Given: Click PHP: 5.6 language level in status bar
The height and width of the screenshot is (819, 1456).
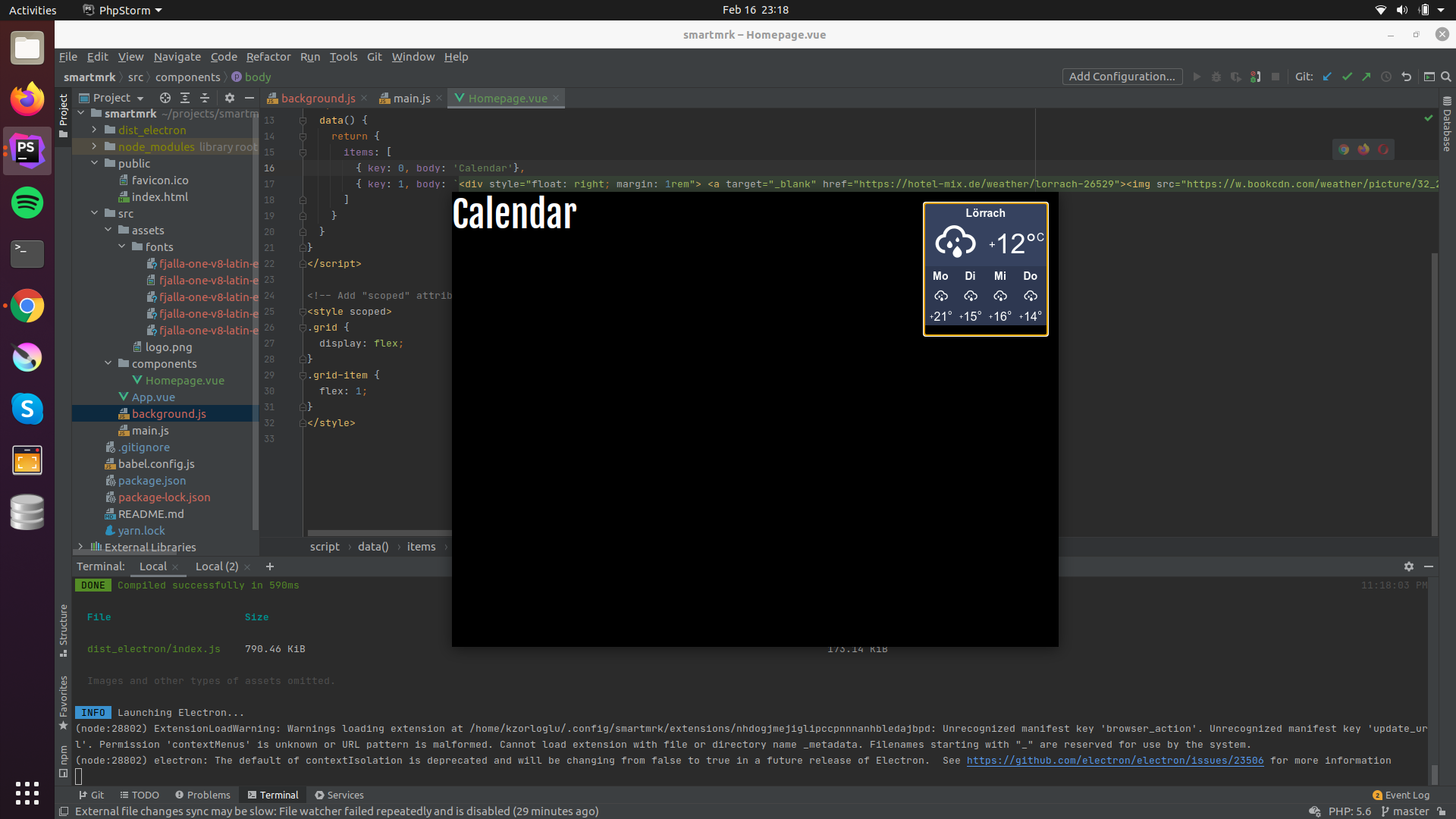Looking at the screenshot, I should click(1350, 811).
